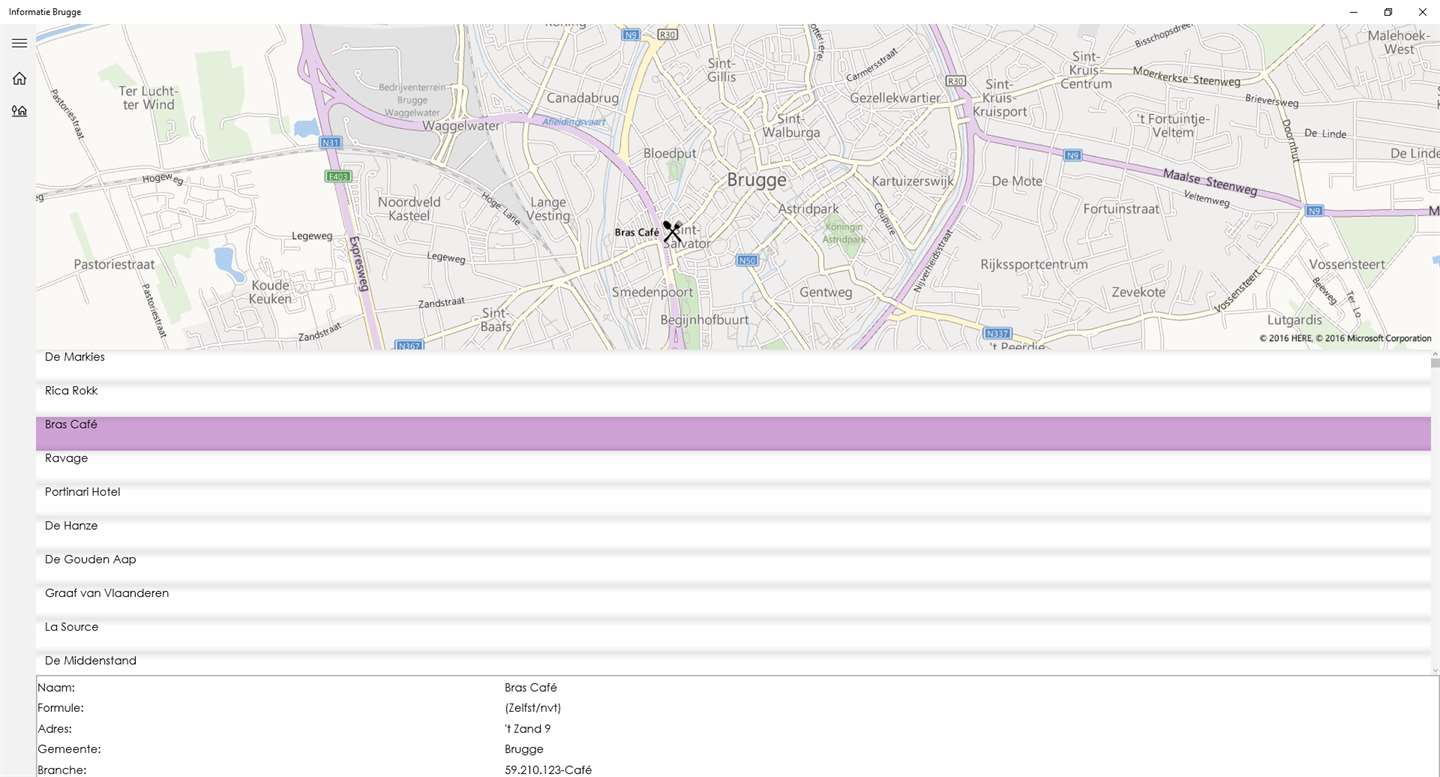Click the Fortuinstraat map label
1440x777 pixels.
click(1121, 209)
